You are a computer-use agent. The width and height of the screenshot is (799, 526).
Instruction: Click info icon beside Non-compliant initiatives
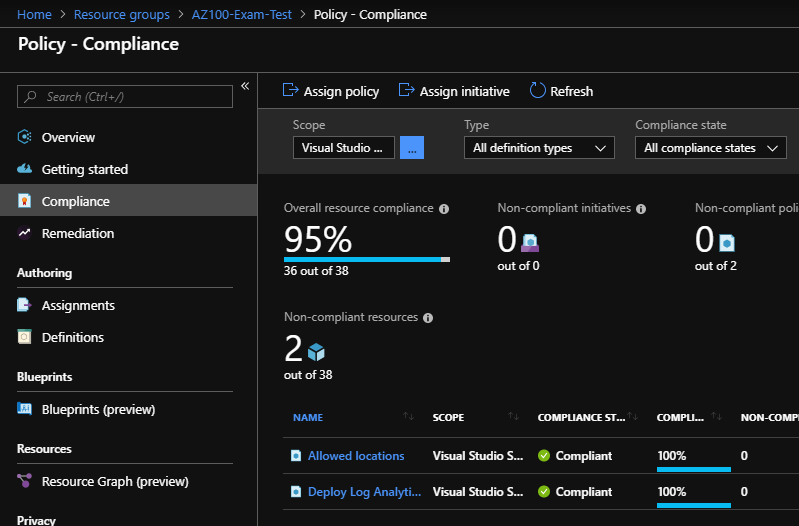click(x=641, y=209)
